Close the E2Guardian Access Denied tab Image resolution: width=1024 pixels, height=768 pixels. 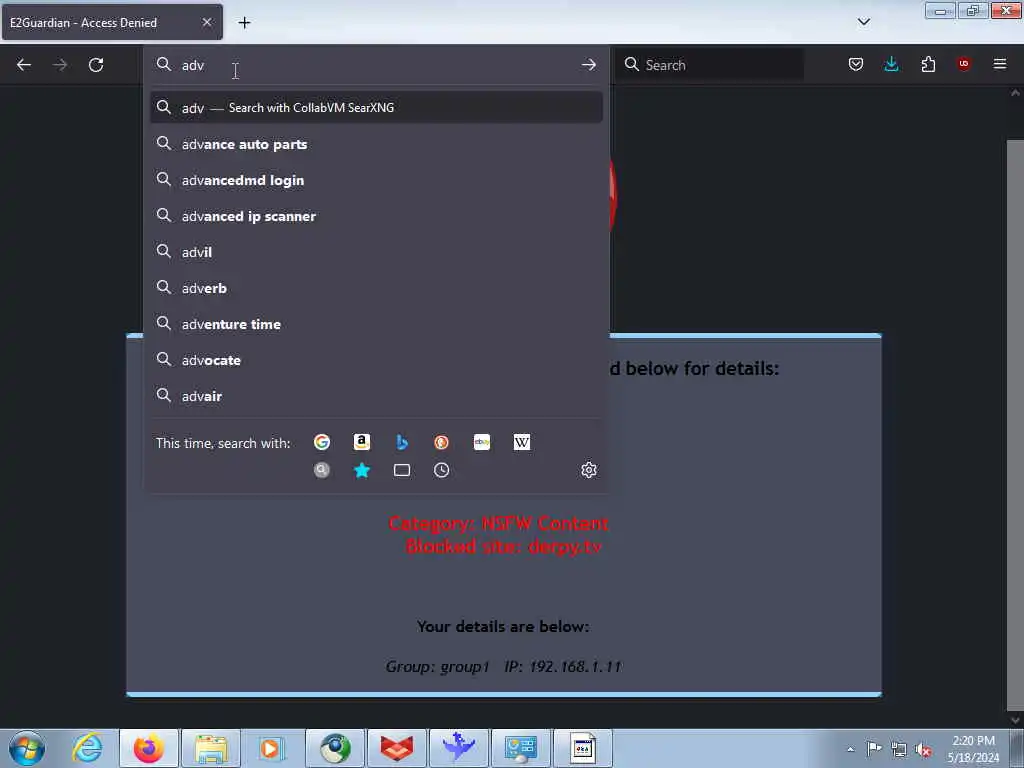click(207, 22)
